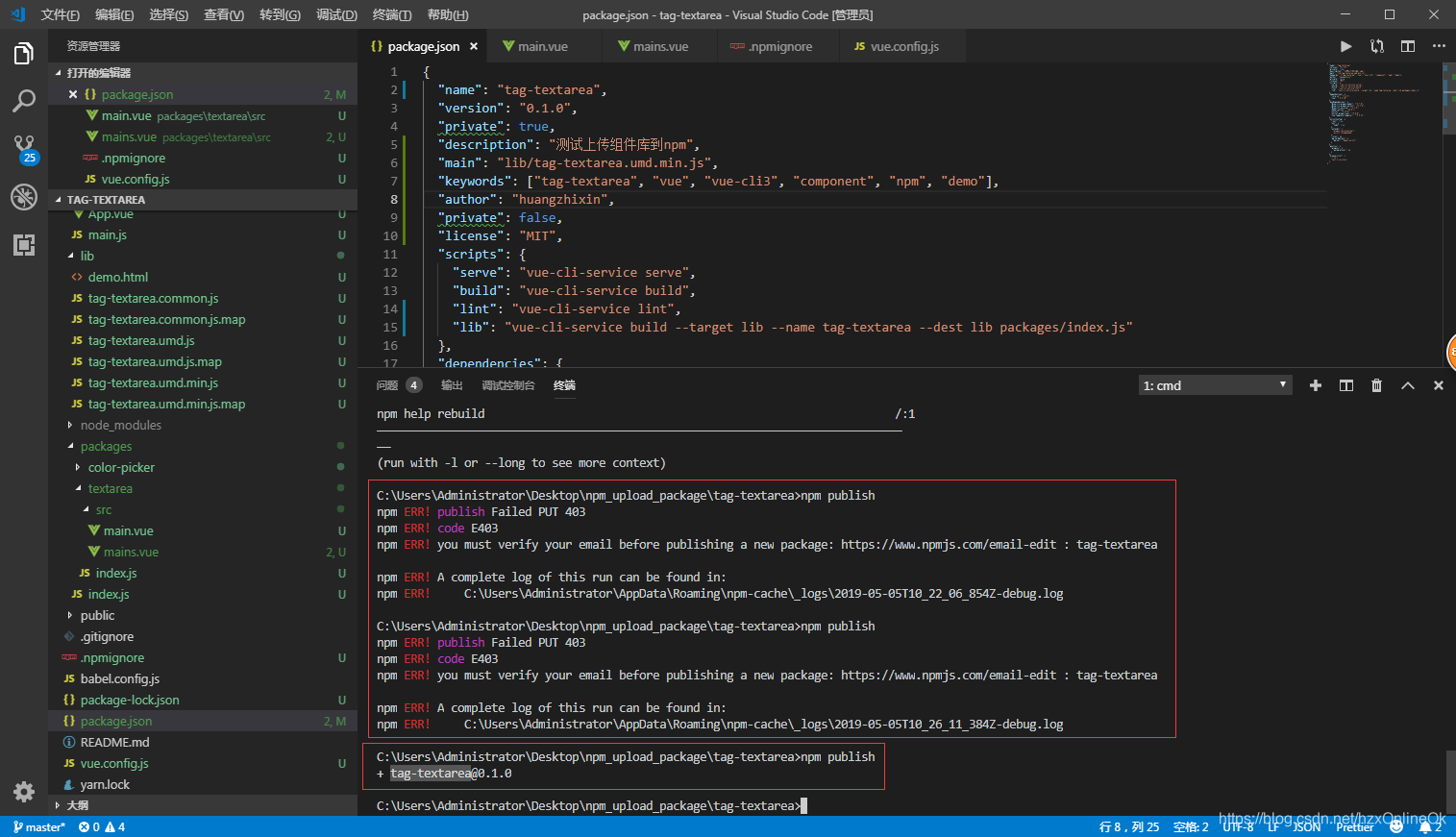The image size is (1456, 837).
Task: Open the editor More Actions ellipsis
Action: [x=1439, y=46]
